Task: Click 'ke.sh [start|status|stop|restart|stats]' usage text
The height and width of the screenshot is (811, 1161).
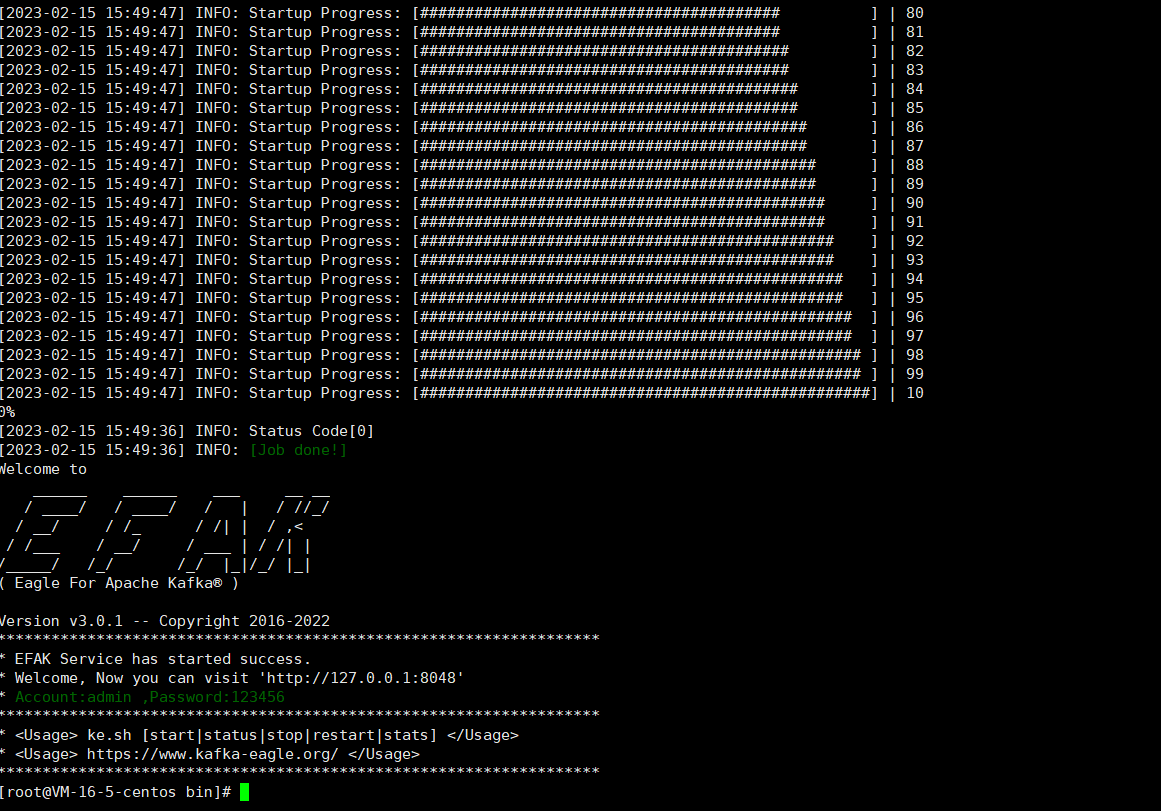Action: [x=262, y=735]
